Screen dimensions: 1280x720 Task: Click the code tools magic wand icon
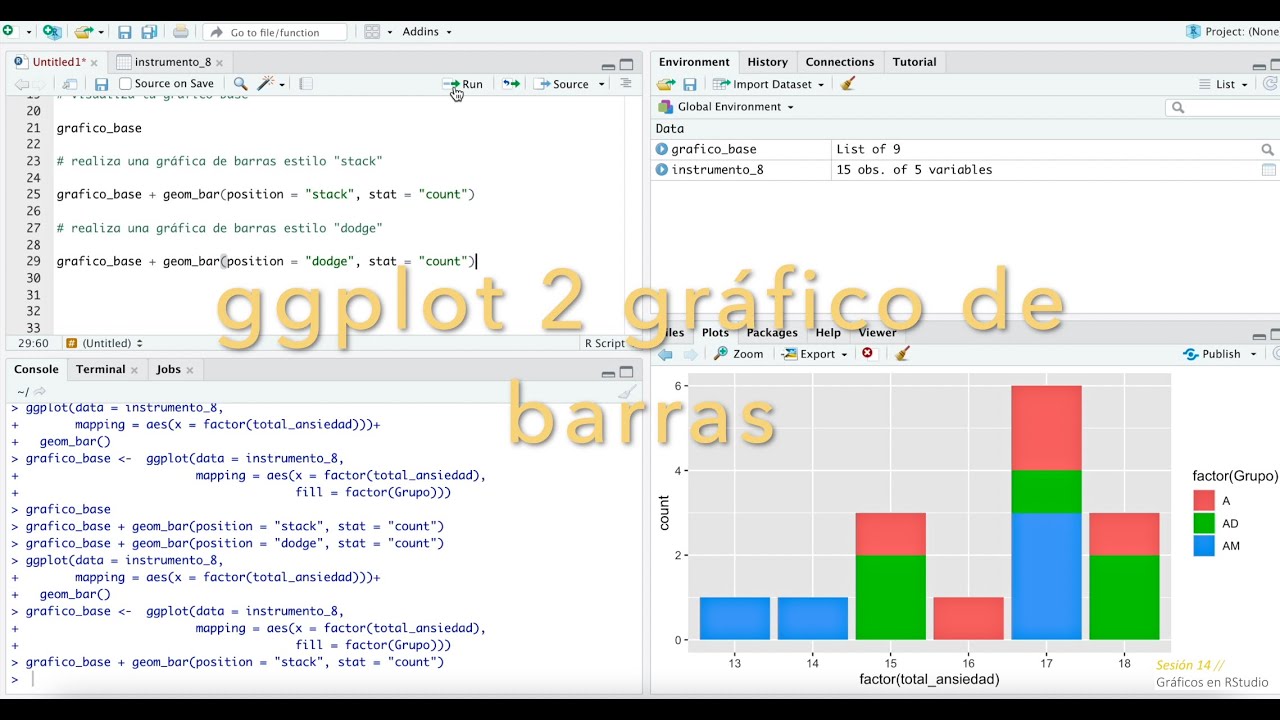pyautogui.click(x=267, y=84)
